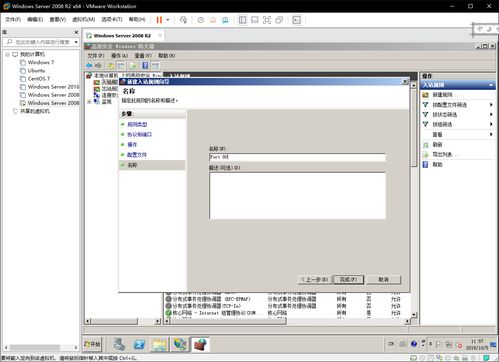
Task: Click 刷新 in actions pane
Action: click(x=437, y=144)
